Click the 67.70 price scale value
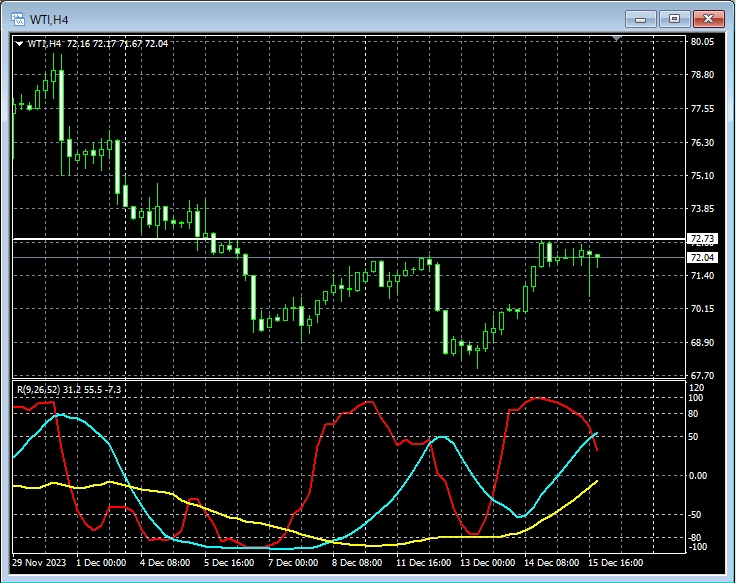The image size is (737, 583). (x=701, y=376)
